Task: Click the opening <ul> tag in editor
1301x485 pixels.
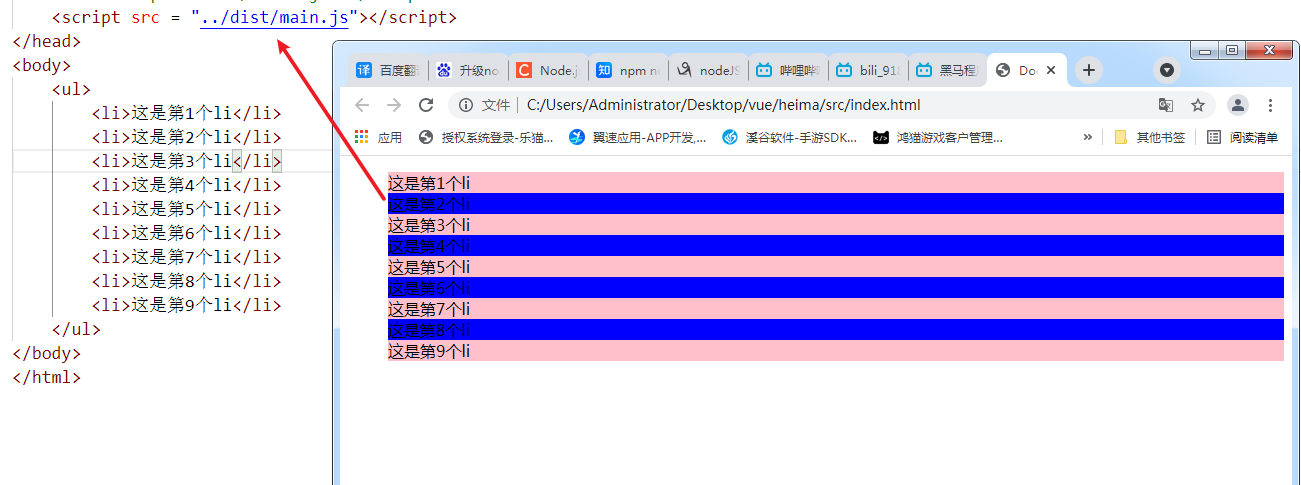Action: pos(71,89)
